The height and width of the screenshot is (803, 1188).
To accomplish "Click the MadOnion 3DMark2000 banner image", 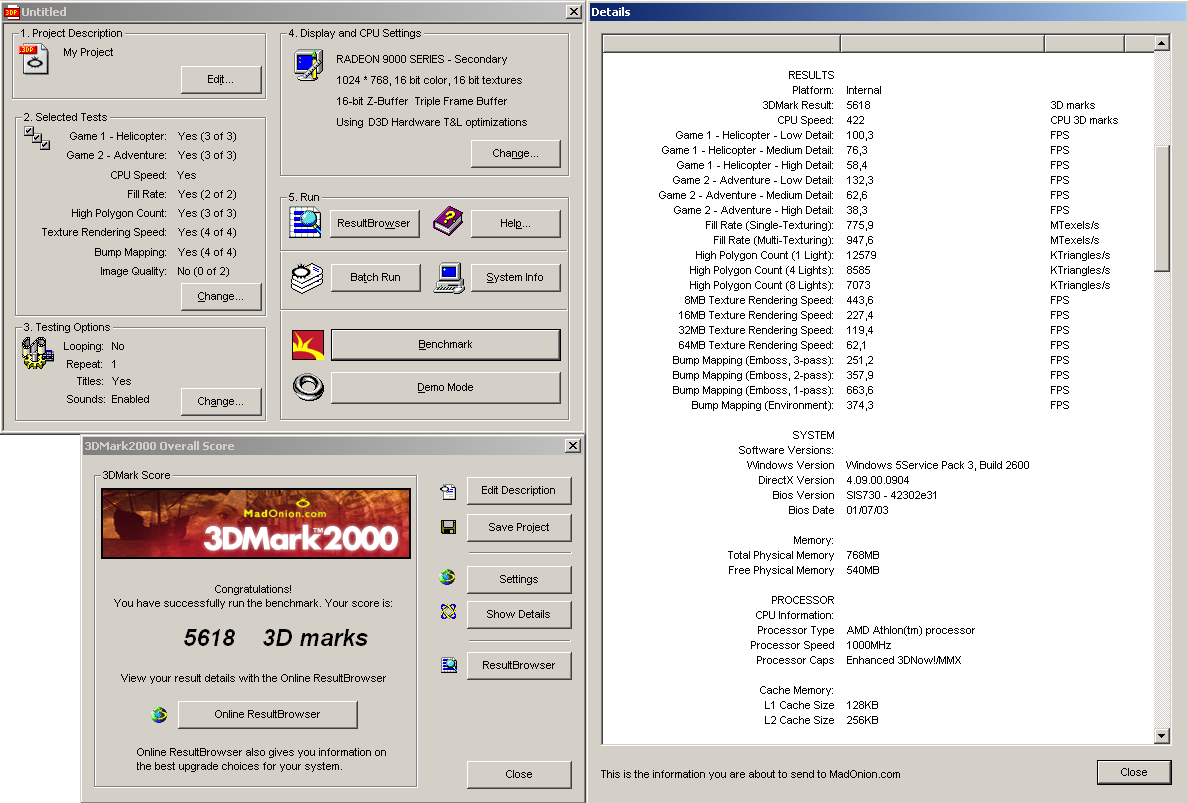I will 256,523.
